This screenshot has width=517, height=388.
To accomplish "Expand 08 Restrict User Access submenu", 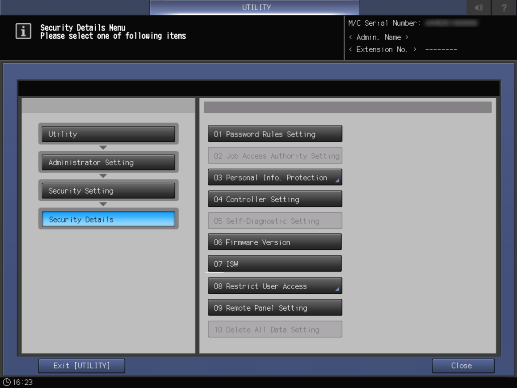I will click(x=275, y=286).
